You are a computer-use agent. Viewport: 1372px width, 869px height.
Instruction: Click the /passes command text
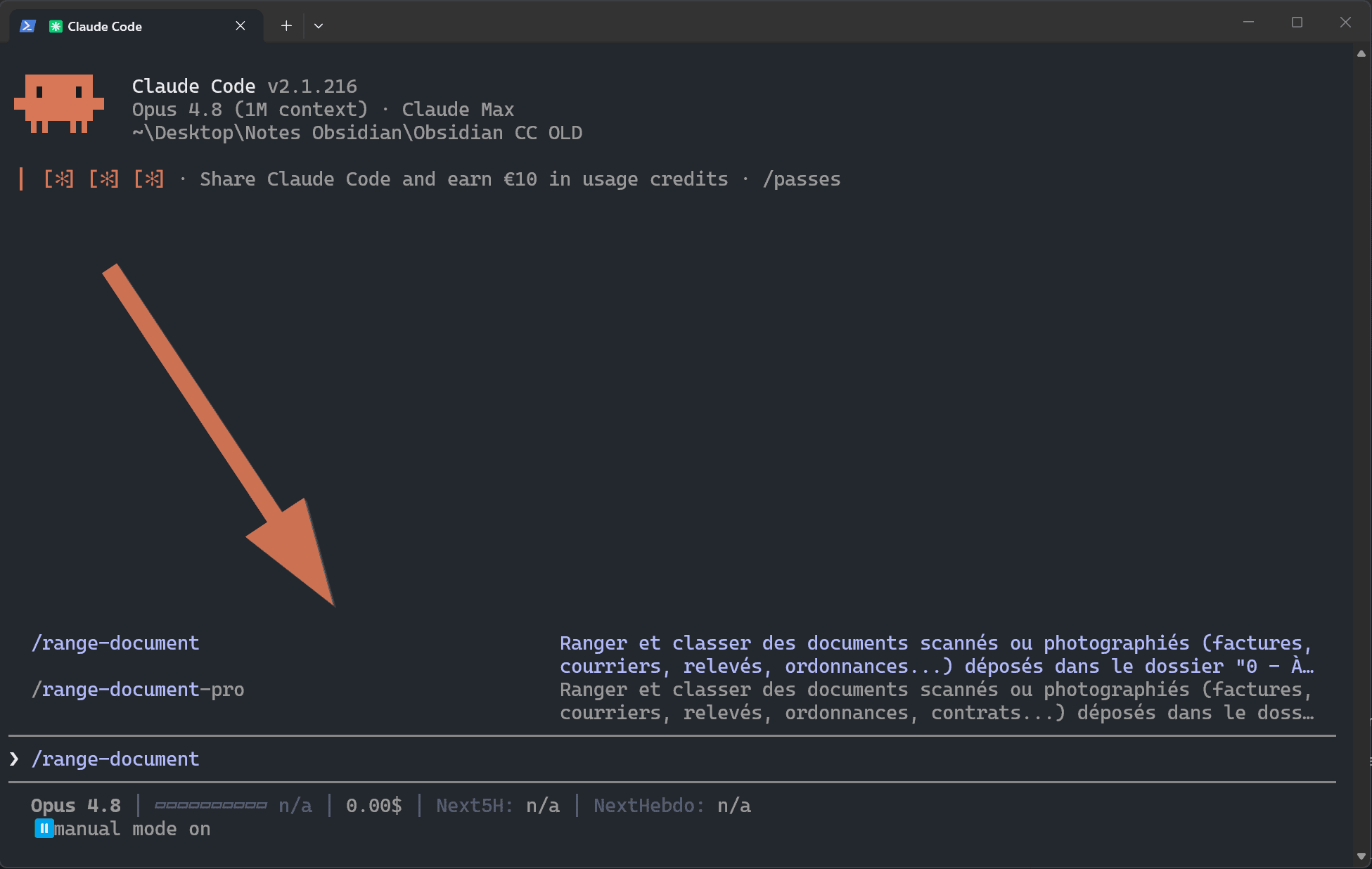[x=802, y=179]
